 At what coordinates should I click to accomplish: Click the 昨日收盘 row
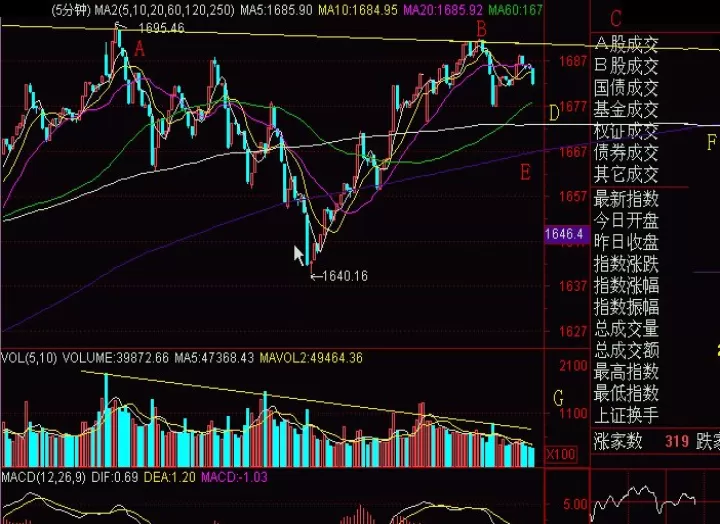pos(626,242)
